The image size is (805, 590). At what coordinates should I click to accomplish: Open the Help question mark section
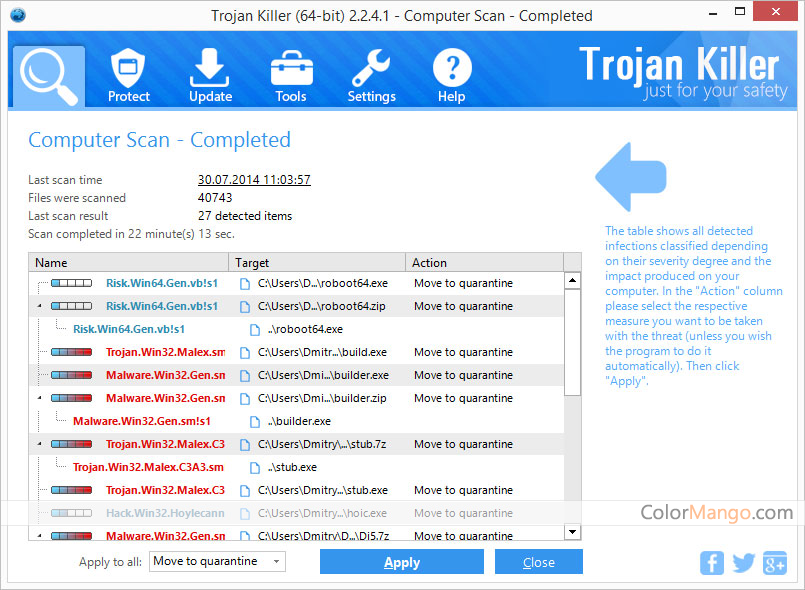pyautogui.click(x=452, y=75)
